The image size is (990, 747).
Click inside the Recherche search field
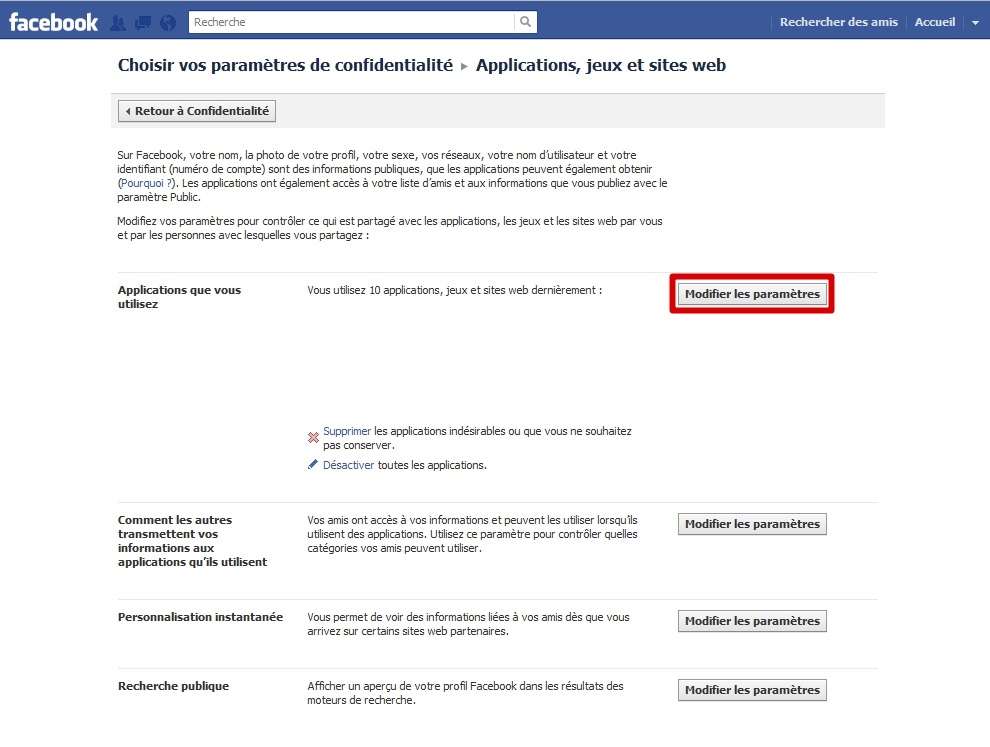tap(352, 22)
